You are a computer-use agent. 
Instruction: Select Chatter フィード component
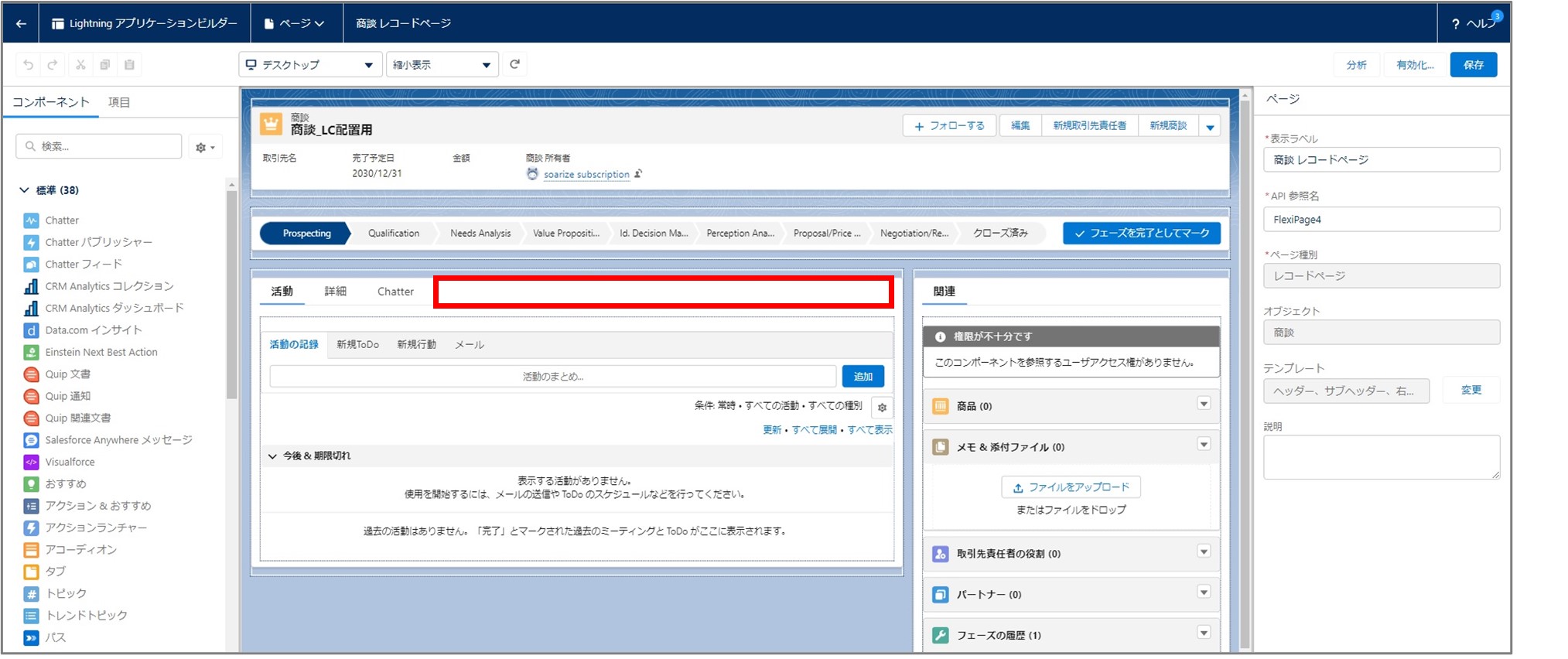[x=73, y=265]
